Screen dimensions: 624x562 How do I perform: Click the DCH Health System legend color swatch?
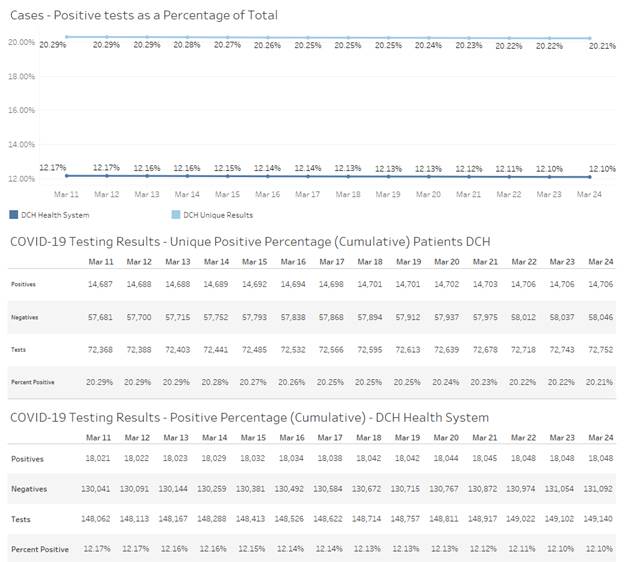pyautogui.click(x=14, y=214)
